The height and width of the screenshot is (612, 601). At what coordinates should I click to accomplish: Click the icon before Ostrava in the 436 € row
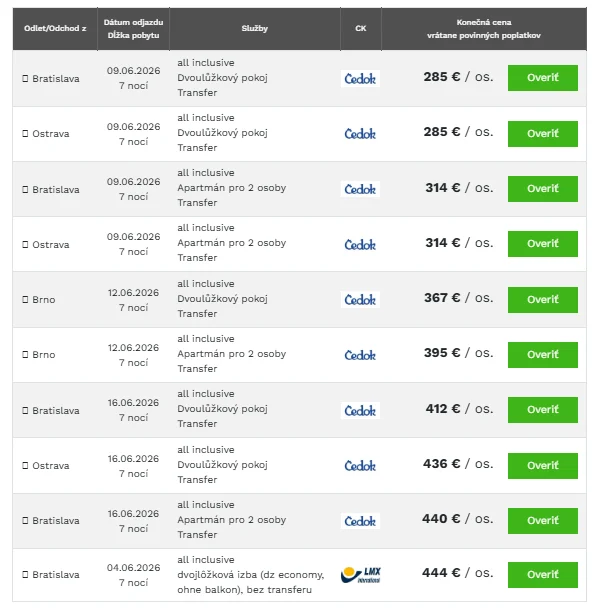coord(25,466)
